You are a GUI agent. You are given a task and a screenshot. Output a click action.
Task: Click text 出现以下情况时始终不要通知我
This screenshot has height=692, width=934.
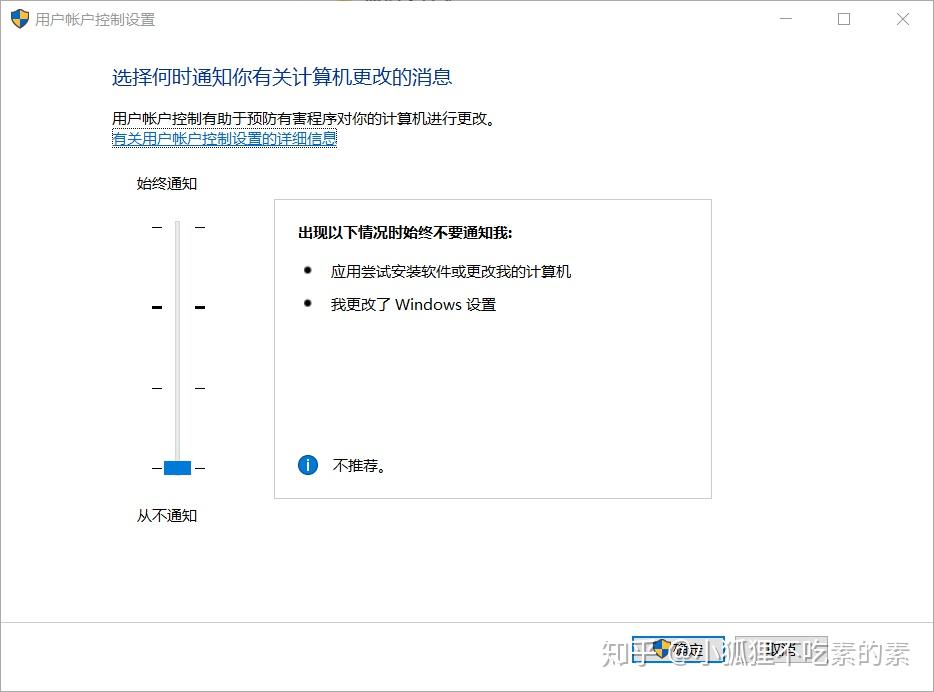click(x=405, y=232)
